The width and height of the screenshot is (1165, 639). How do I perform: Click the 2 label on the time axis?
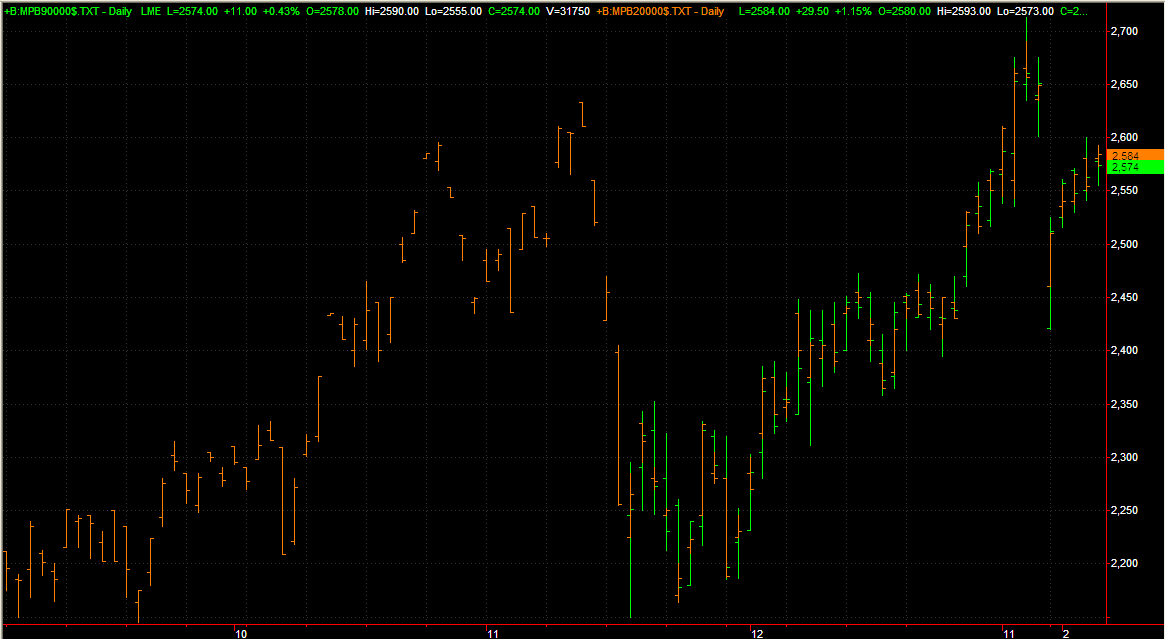1066,634
